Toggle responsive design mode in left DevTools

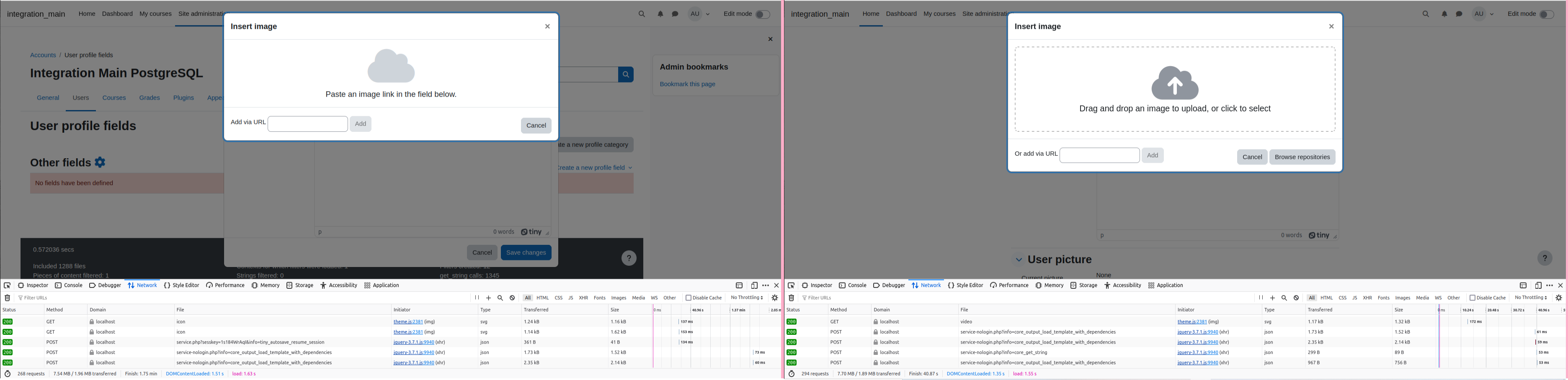[x=754, y=286]
